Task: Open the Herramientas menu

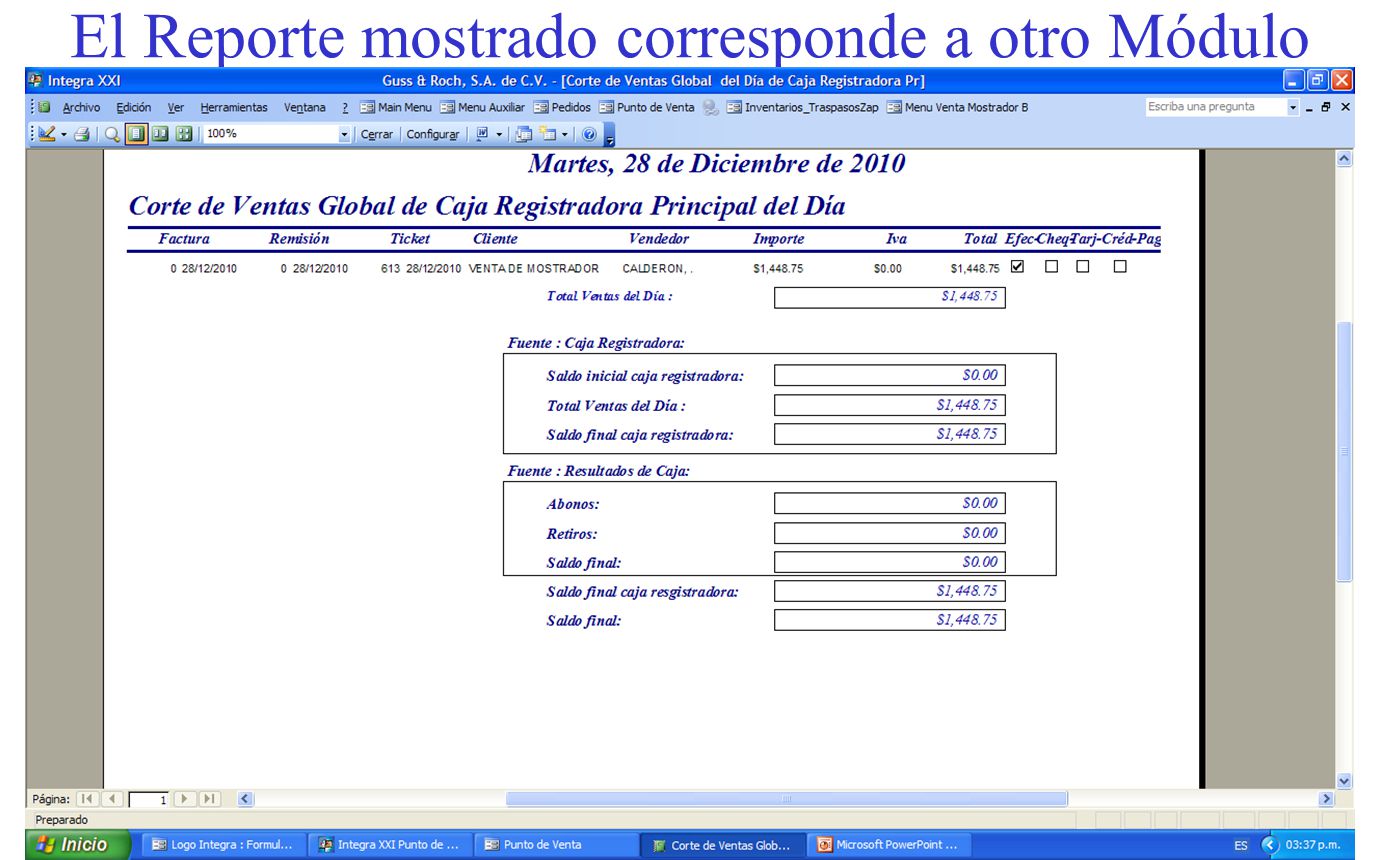Action: click(x=234, y=107)
